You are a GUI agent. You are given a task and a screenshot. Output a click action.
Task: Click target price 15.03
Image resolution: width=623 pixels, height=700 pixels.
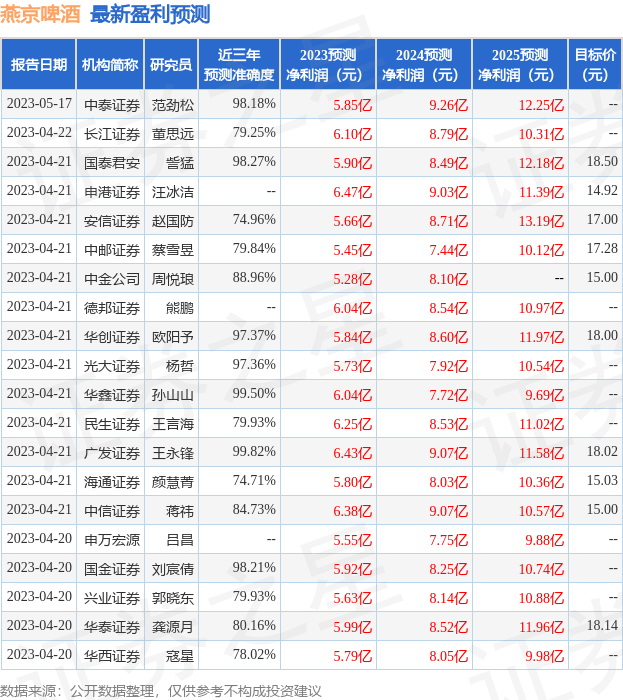tap(602, 480)
